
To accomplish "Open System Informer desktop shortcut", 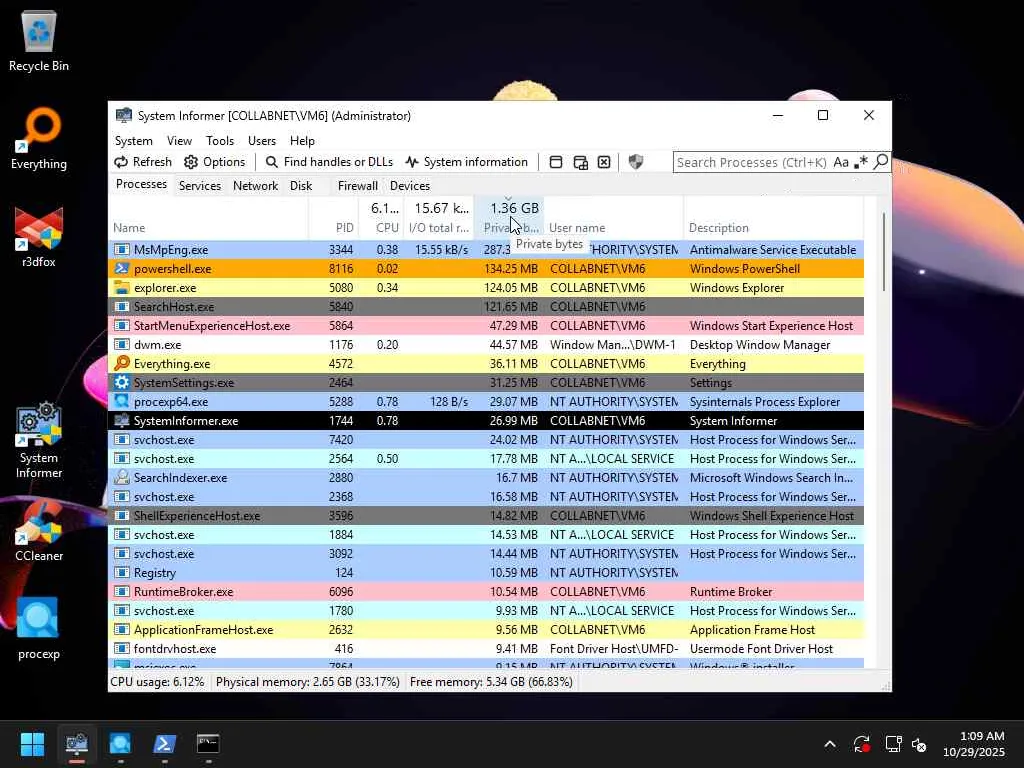I will [x=39, y=441].
